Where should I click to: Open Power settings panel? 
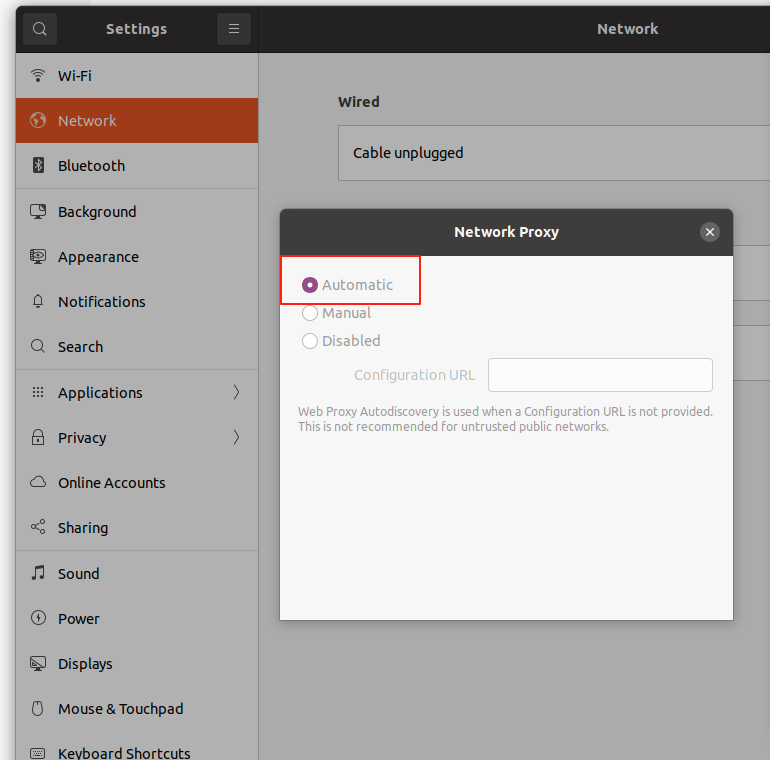137,619
